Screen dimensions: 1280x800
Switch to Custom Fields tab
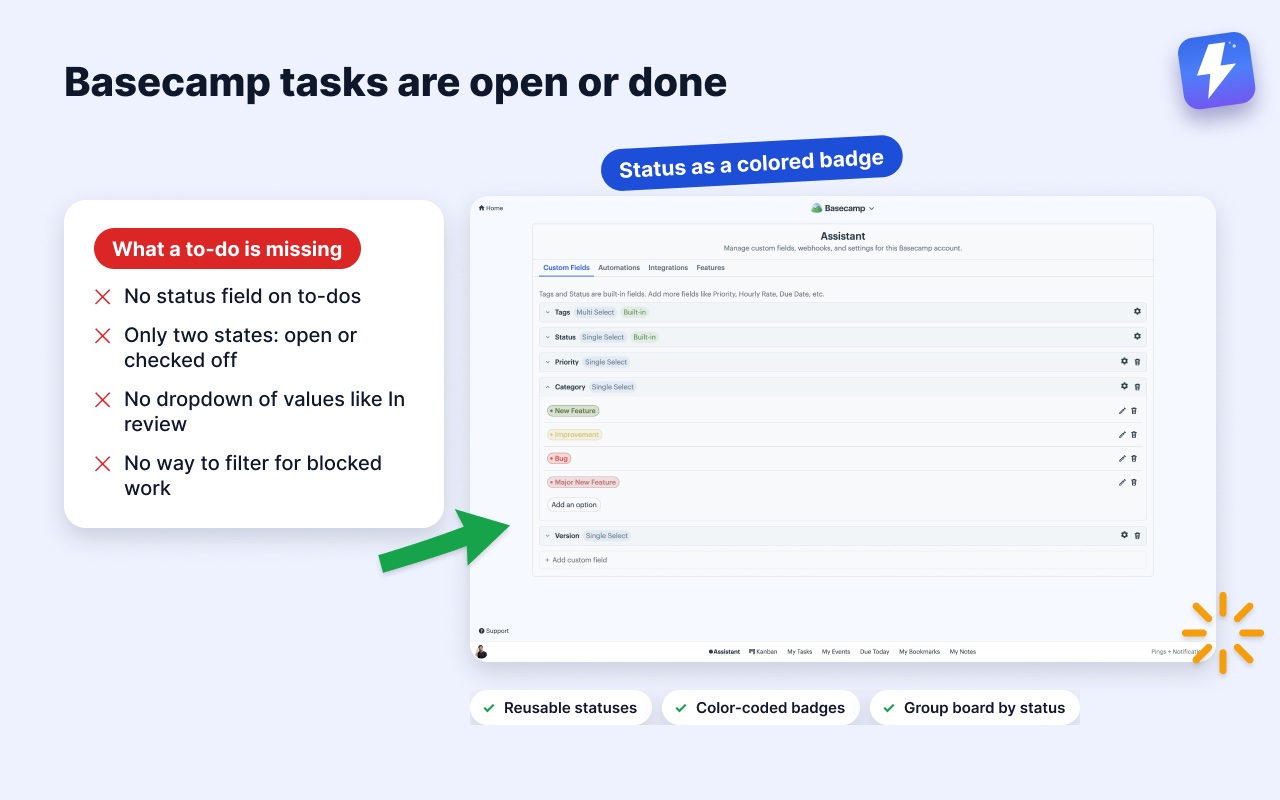(x=567, y=268)
